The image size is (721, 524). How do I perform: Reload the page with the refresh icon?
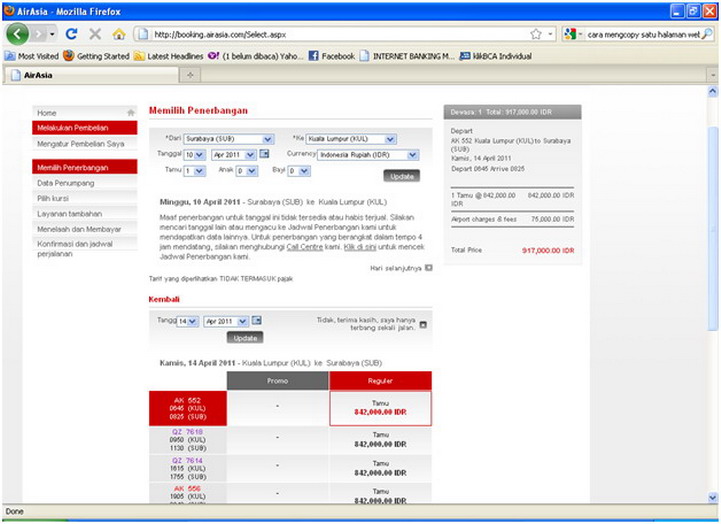(72, 34)
